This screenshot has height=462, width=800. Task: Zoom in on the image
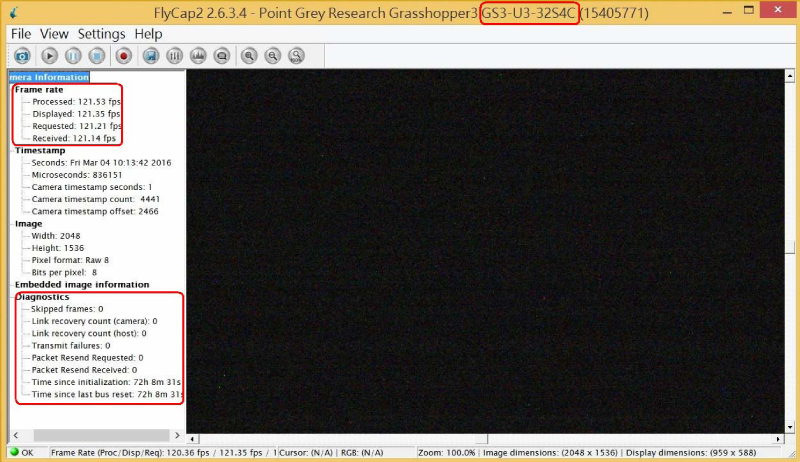click(249, 56)
